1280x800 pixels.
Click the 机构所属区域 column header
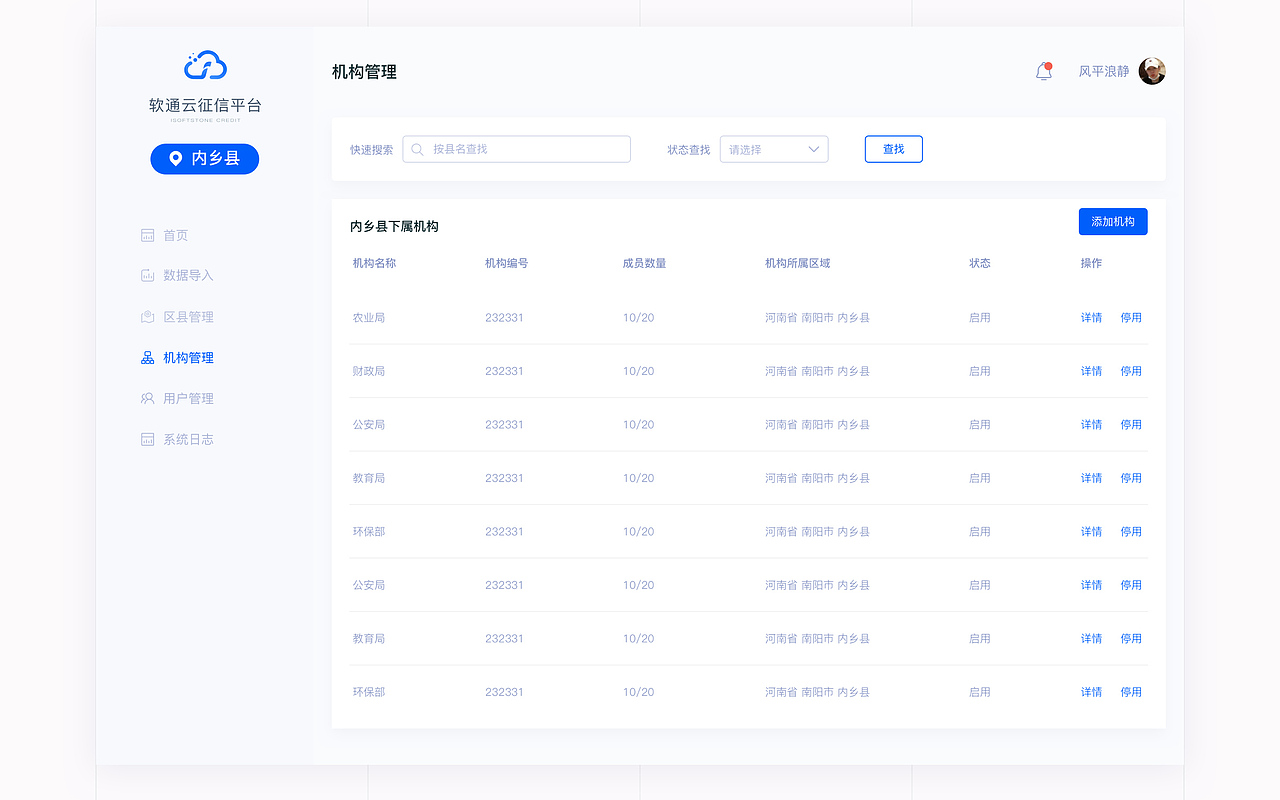pyautogui.click(x=798, y=263)
